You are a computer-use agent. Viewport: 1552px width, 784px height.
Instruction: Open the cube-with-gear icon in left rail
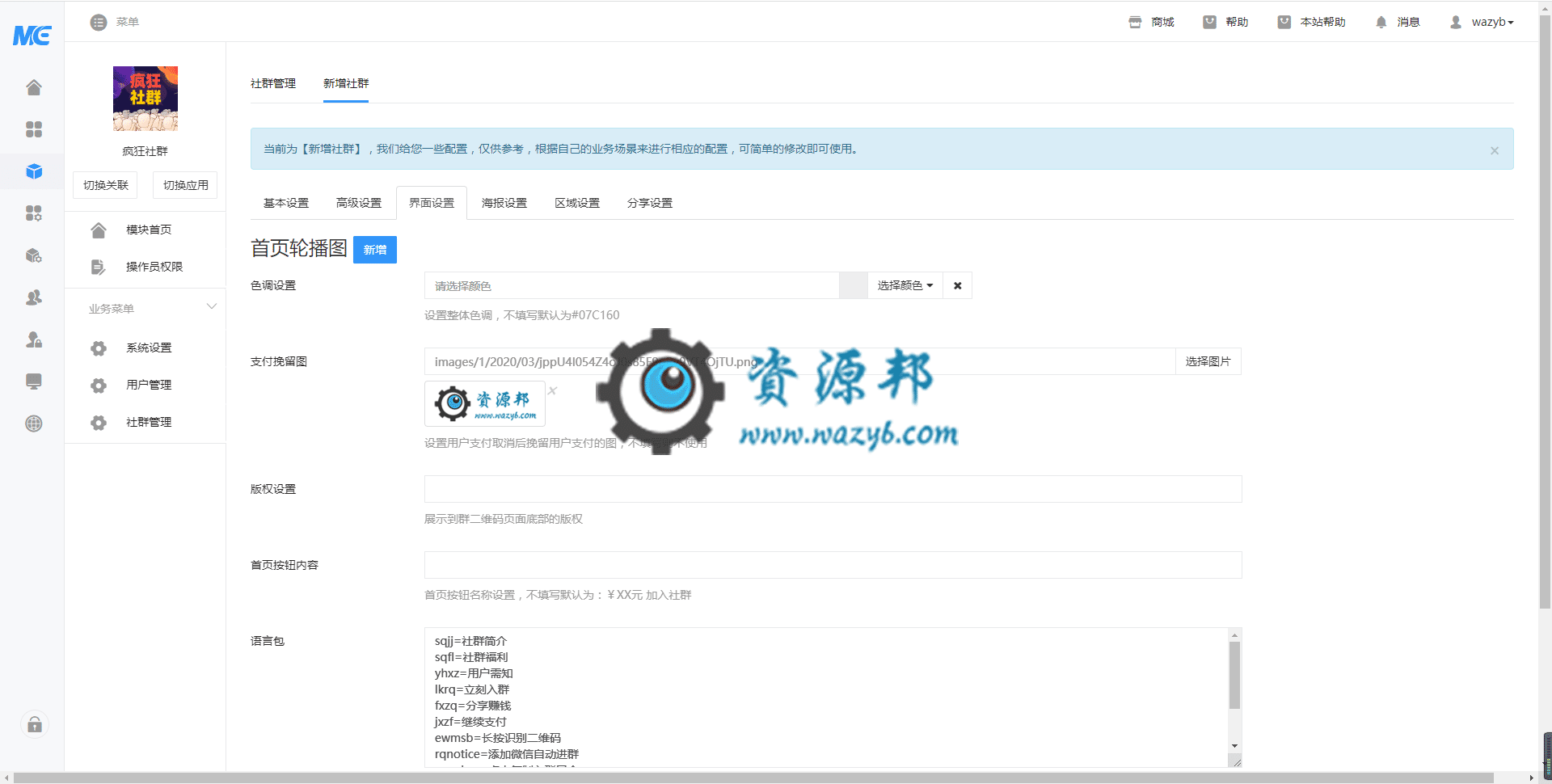[33, 255]
